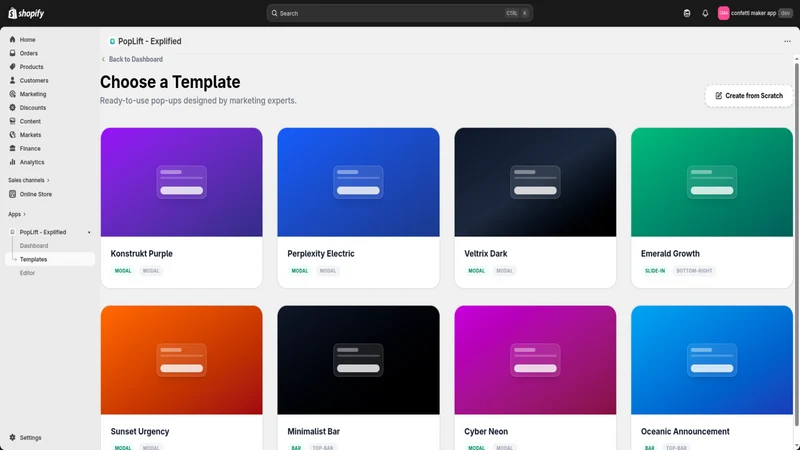The image size is (800, 450).
Task: Expand the Sales channels section
Action: [x=29, y=180]
